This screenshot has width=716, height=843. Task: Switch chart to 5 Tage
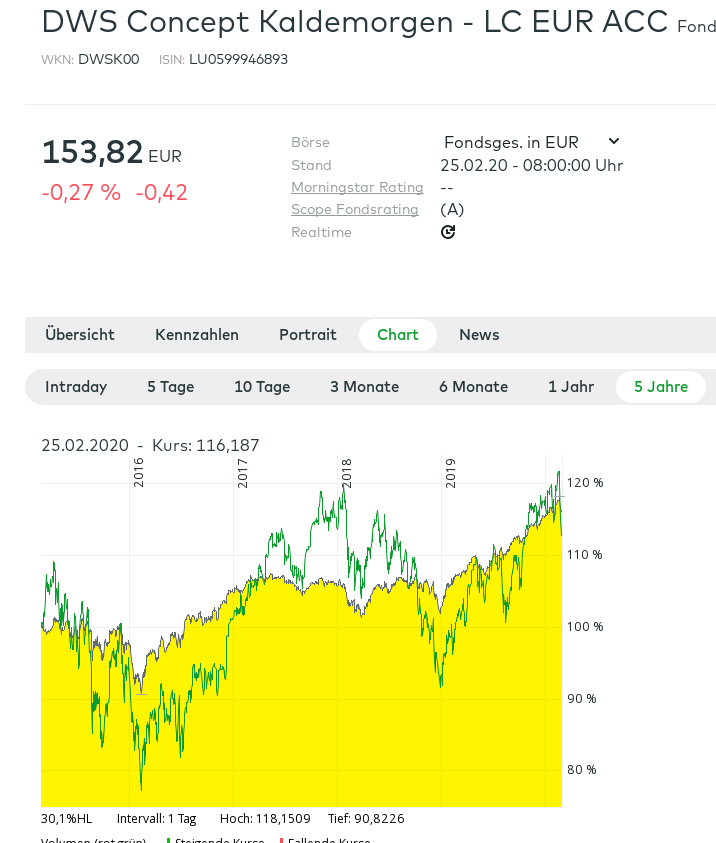(171, 387)
